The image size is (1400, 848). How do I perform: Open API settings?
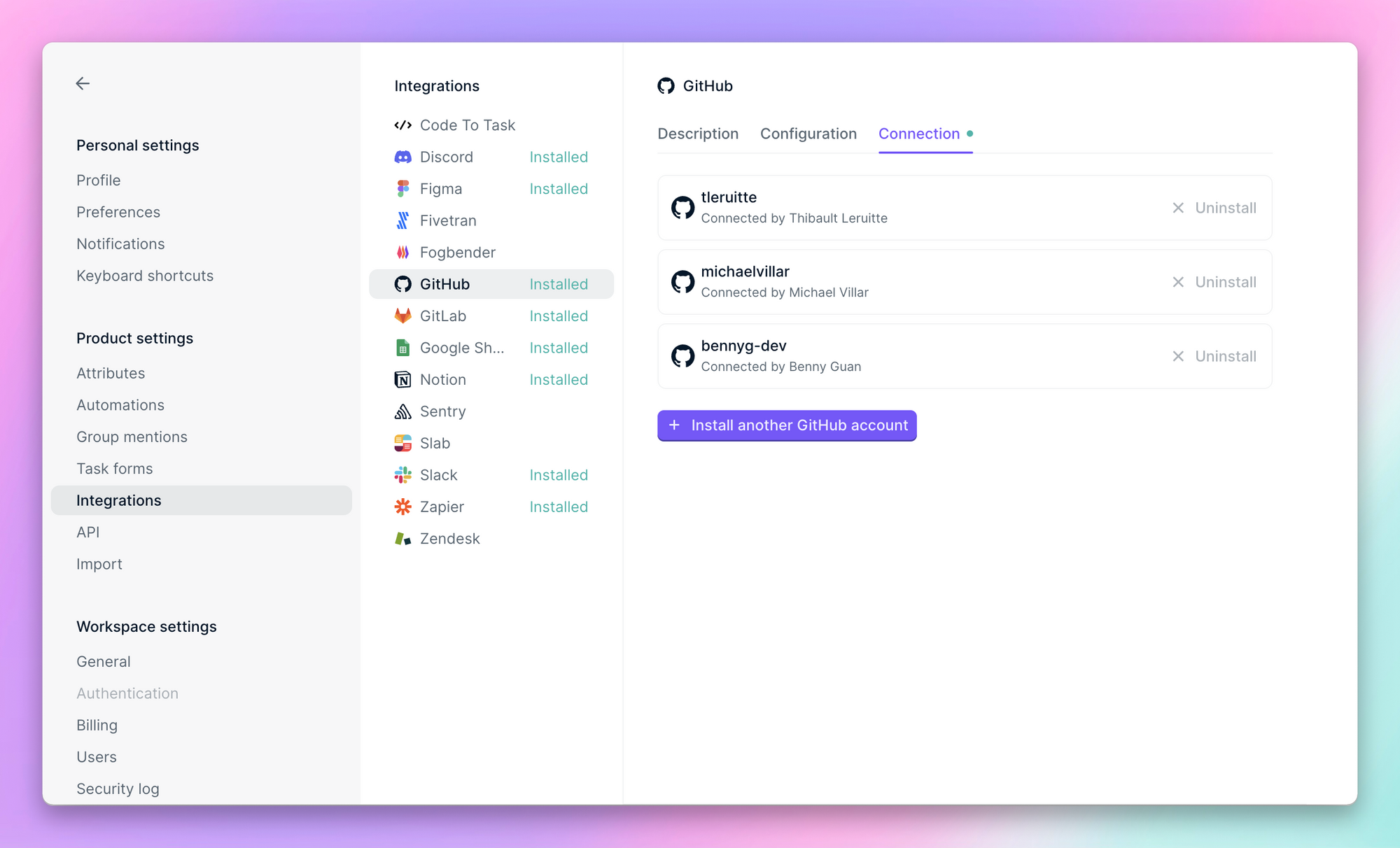[x=88, y=532]
